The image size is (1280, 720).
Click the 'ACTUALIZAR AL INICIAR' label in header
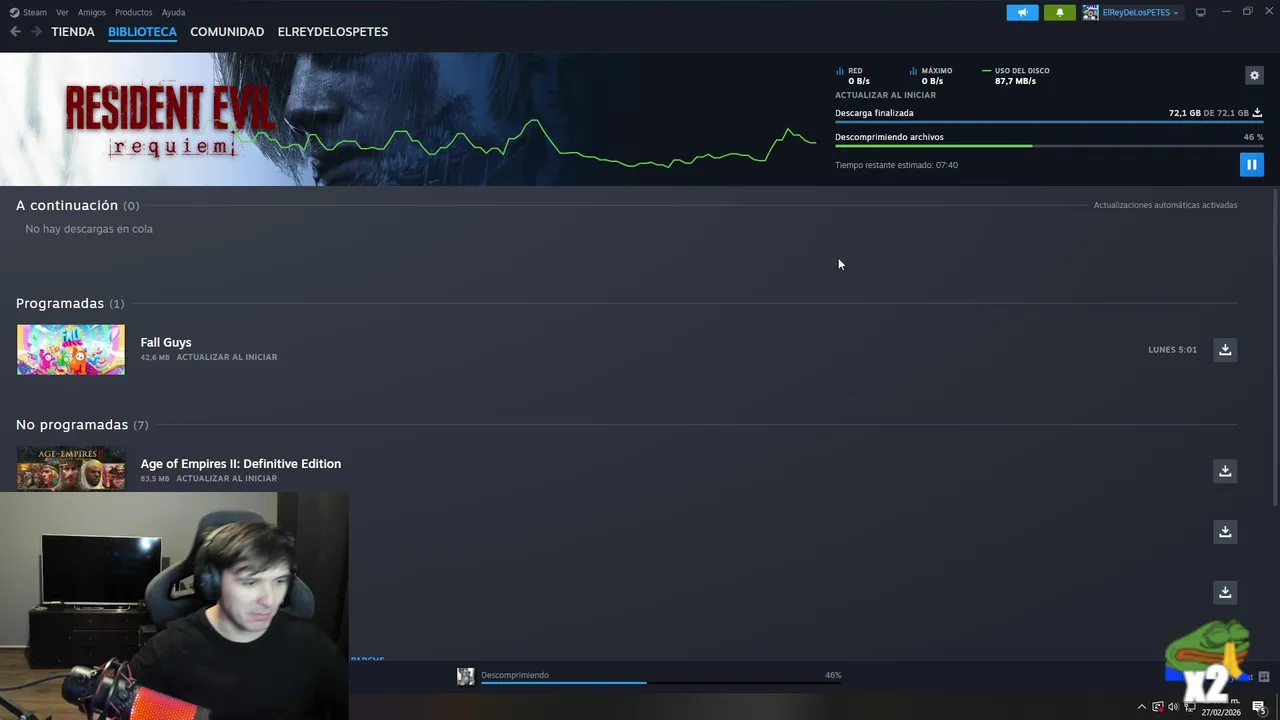coord(885,95)
